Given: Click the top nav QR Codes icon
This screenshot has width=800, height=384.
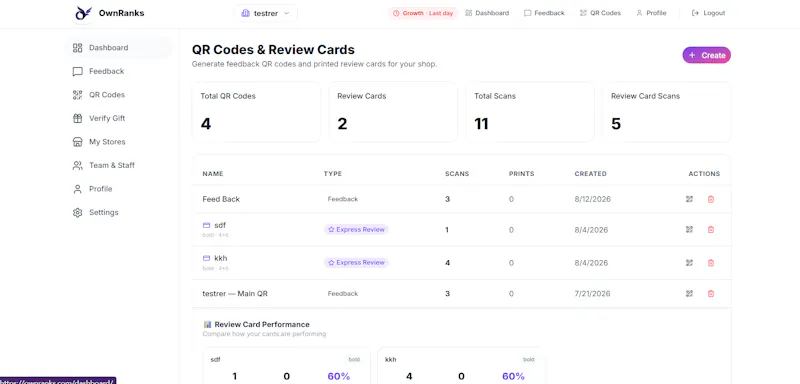Looking at the screenshot, I should pos(583,13).
